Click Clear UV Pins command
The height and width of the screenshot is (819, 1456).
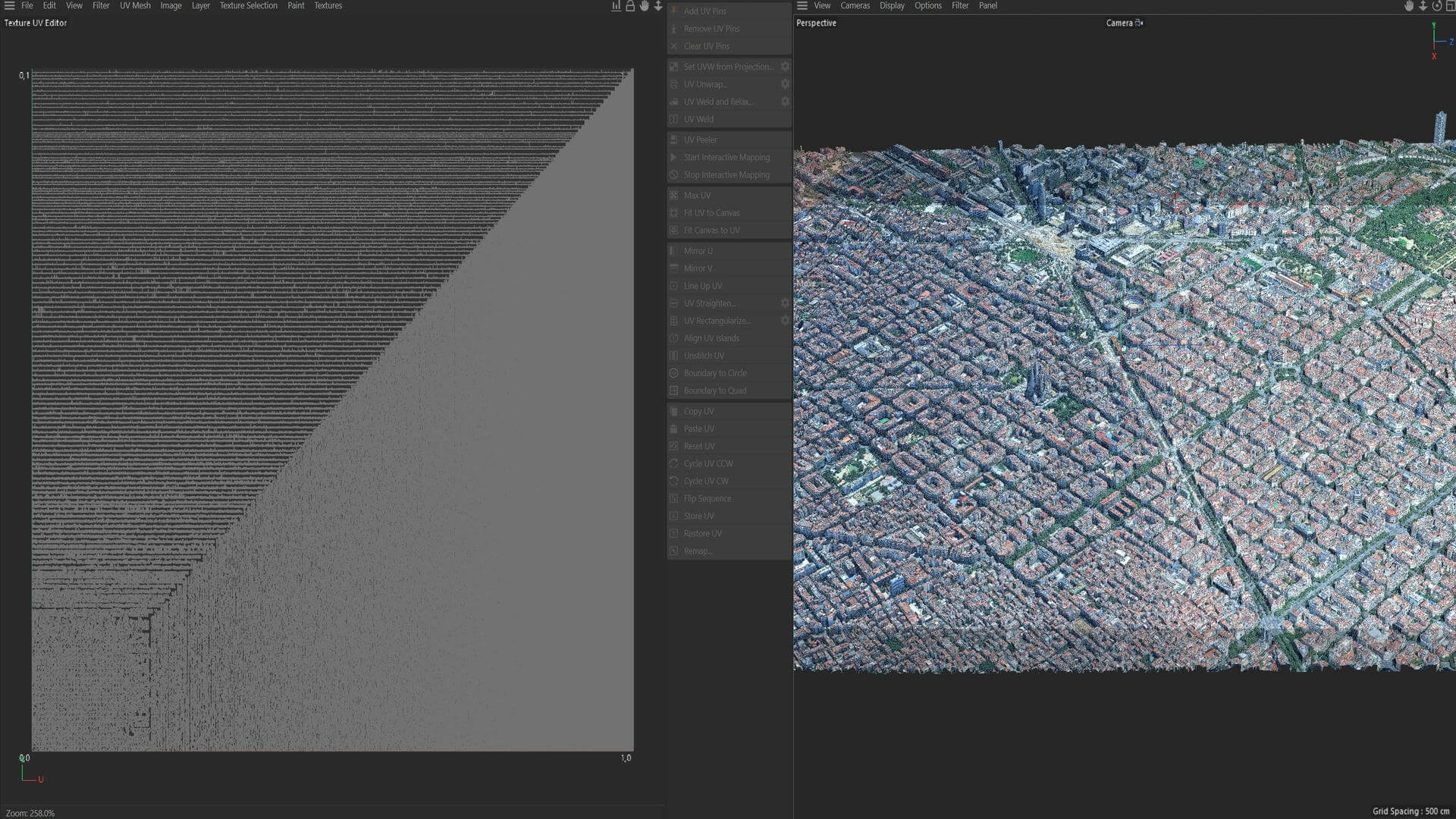coord(730,46)
